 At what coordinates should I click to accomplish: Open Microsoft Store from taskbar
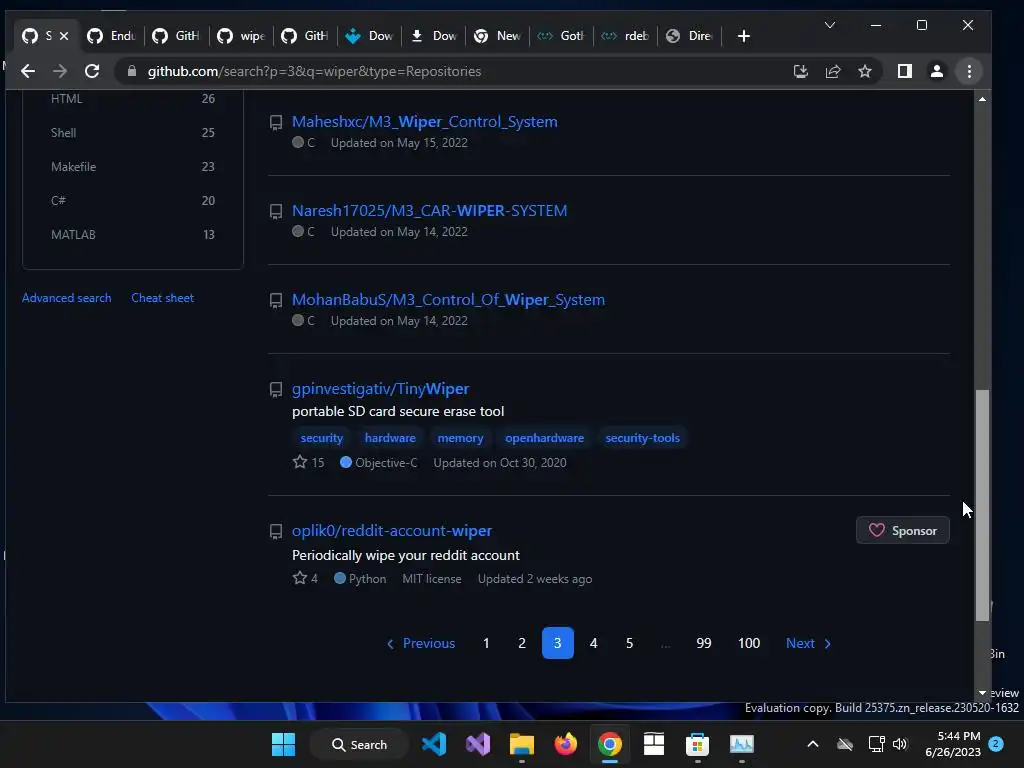697,744
